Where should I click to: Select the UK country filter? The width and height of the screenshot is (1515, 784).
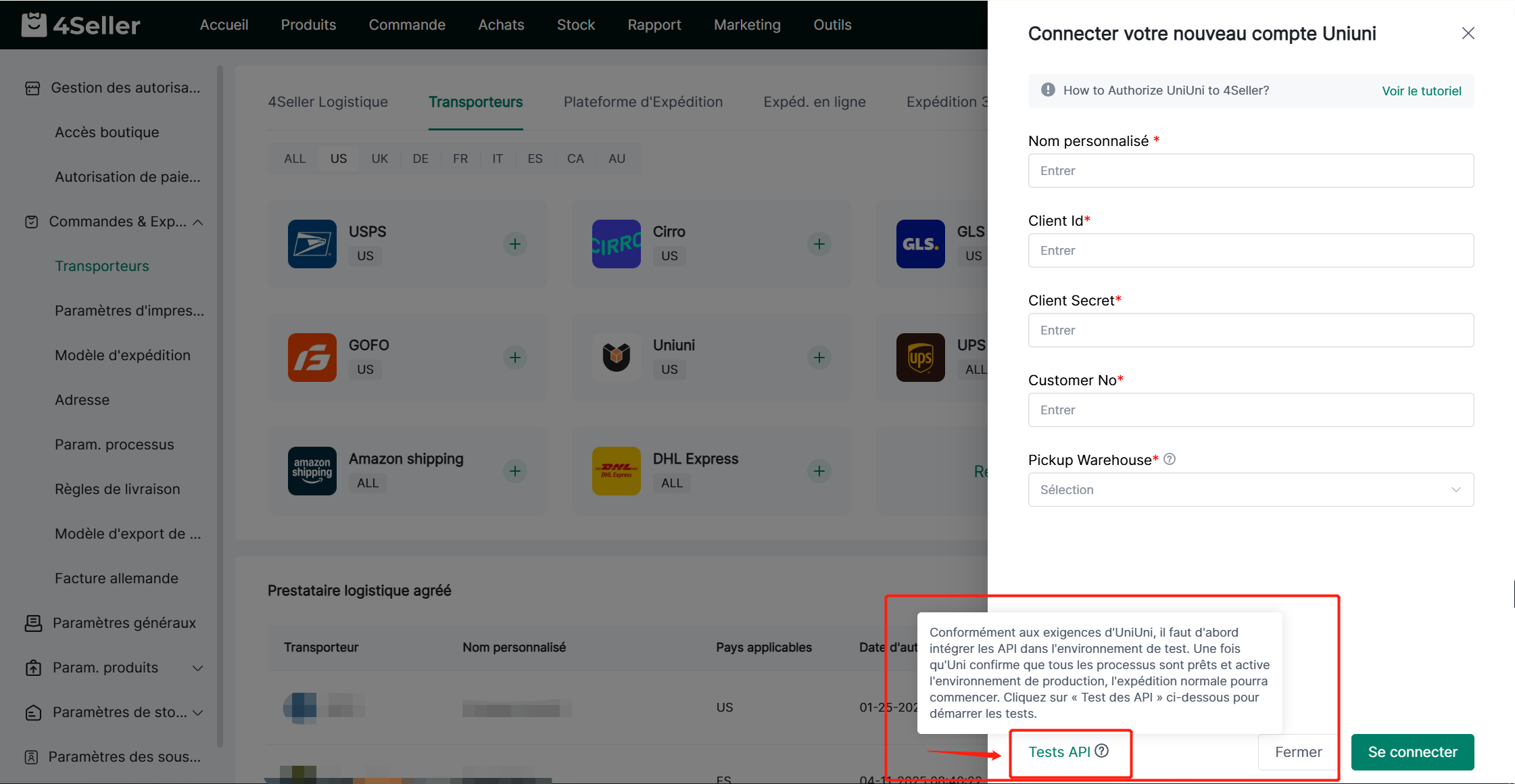pyautogui.click(x=379, y=159)
